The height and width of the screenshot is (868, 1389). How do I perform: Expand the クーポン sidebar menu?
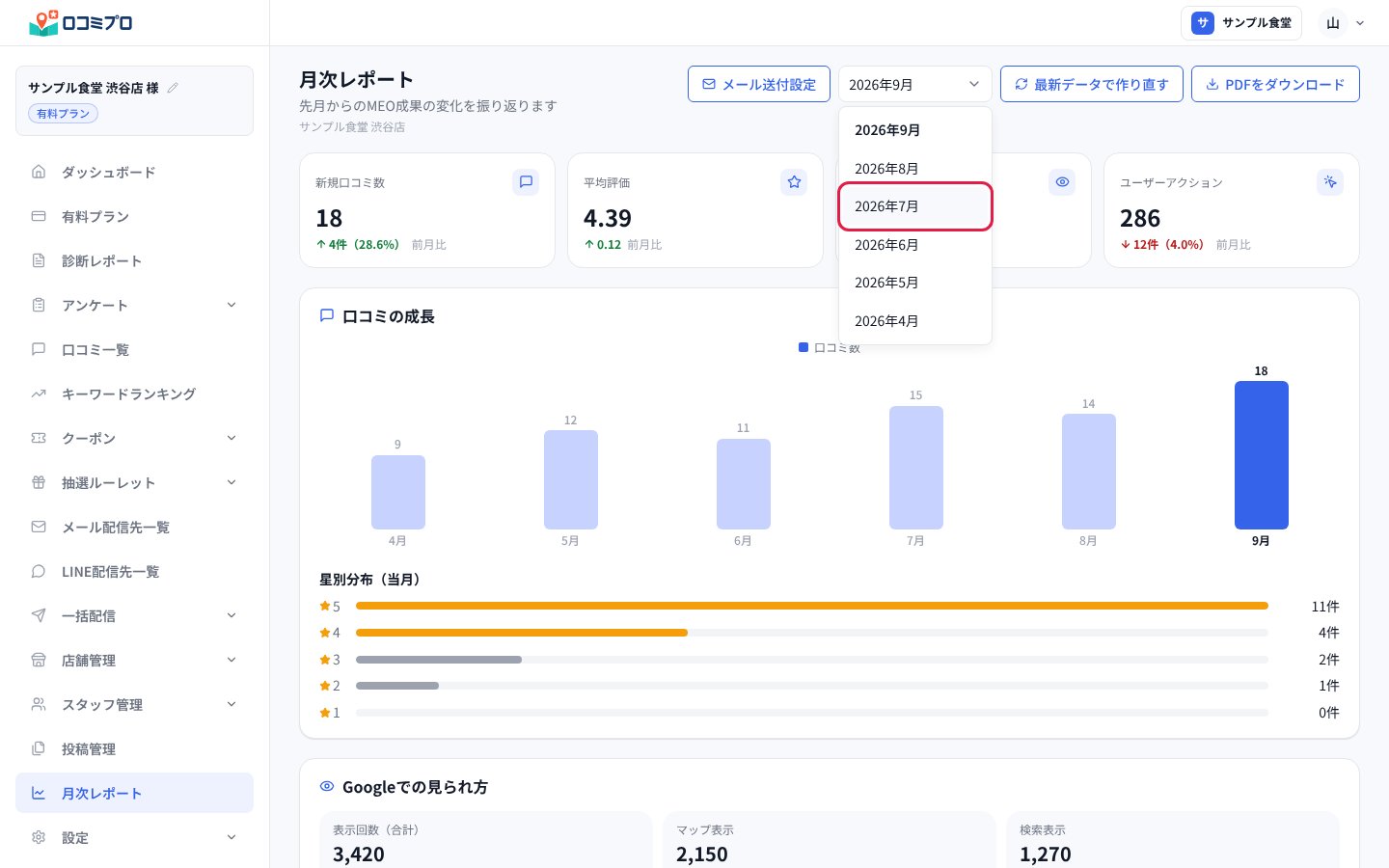[135, 438]
